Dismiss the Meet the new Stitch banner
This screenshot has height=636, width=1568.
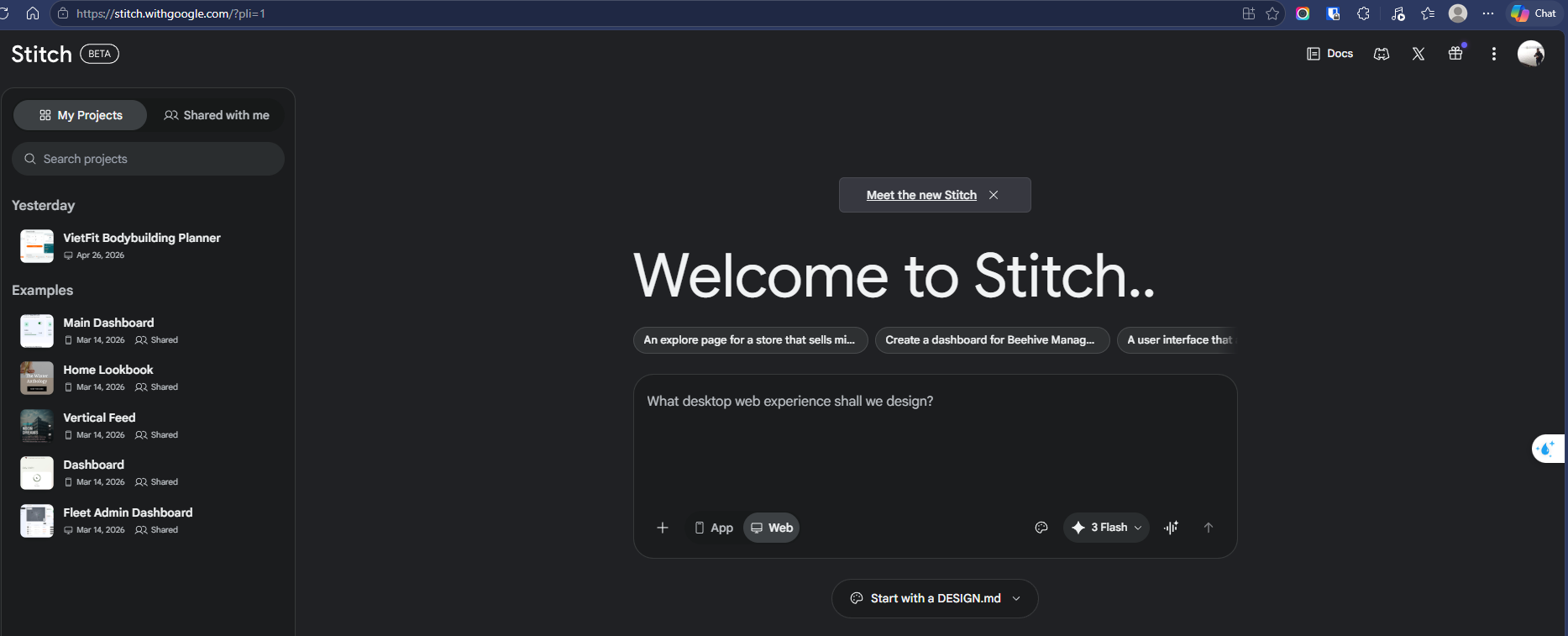pyautogui.click(x=994, y=195)
